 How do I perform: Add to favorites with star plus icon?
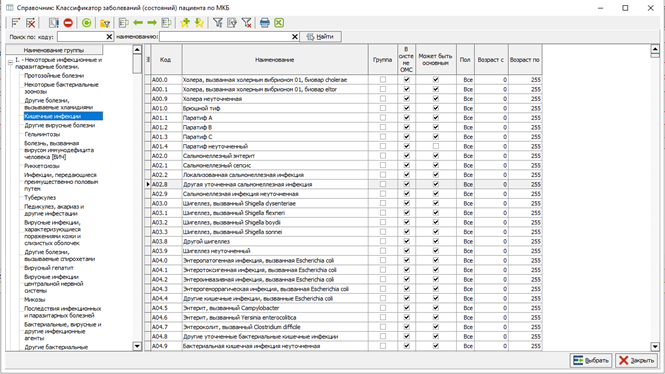(x=185, y=23)
